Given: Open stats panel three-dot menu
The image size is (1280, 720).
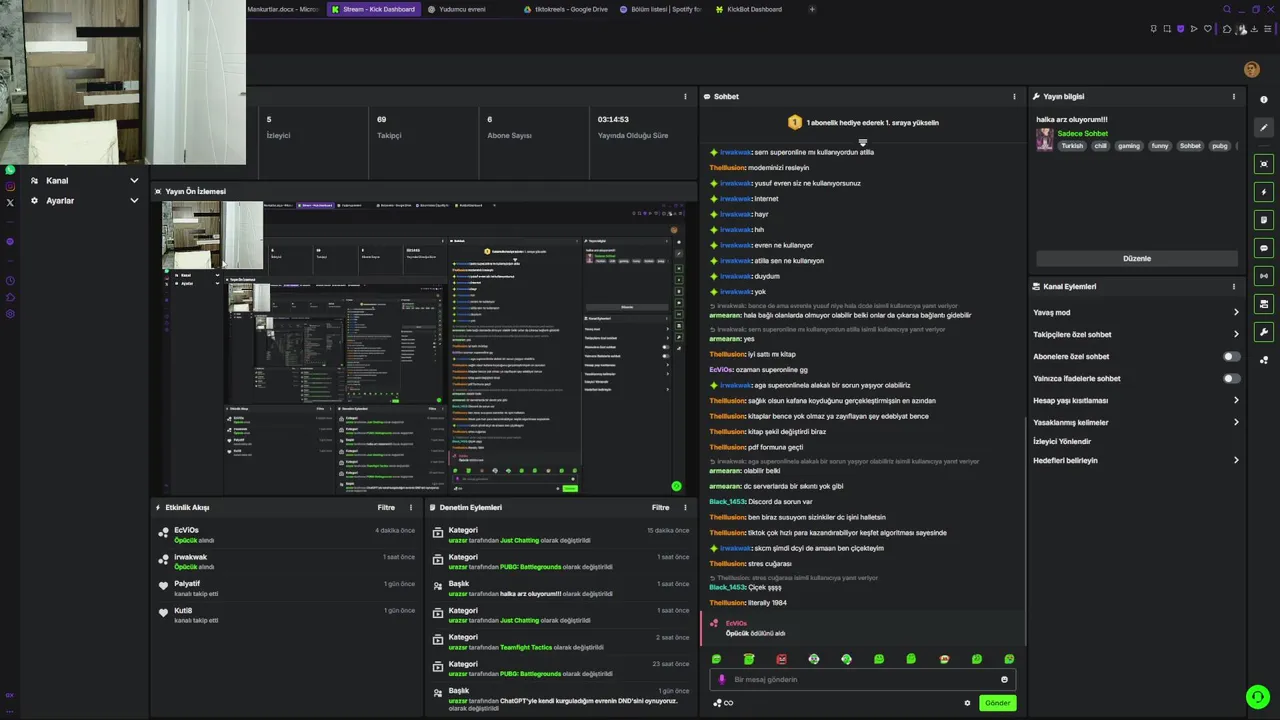Looking at the screenshot, I should click(685, 97).
